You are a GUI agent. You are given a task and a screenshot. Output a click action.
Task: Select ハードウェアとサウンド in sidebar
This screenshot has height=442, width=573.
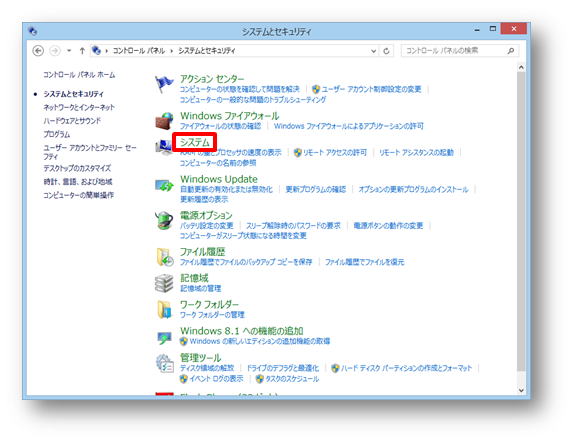click(72, 121)
